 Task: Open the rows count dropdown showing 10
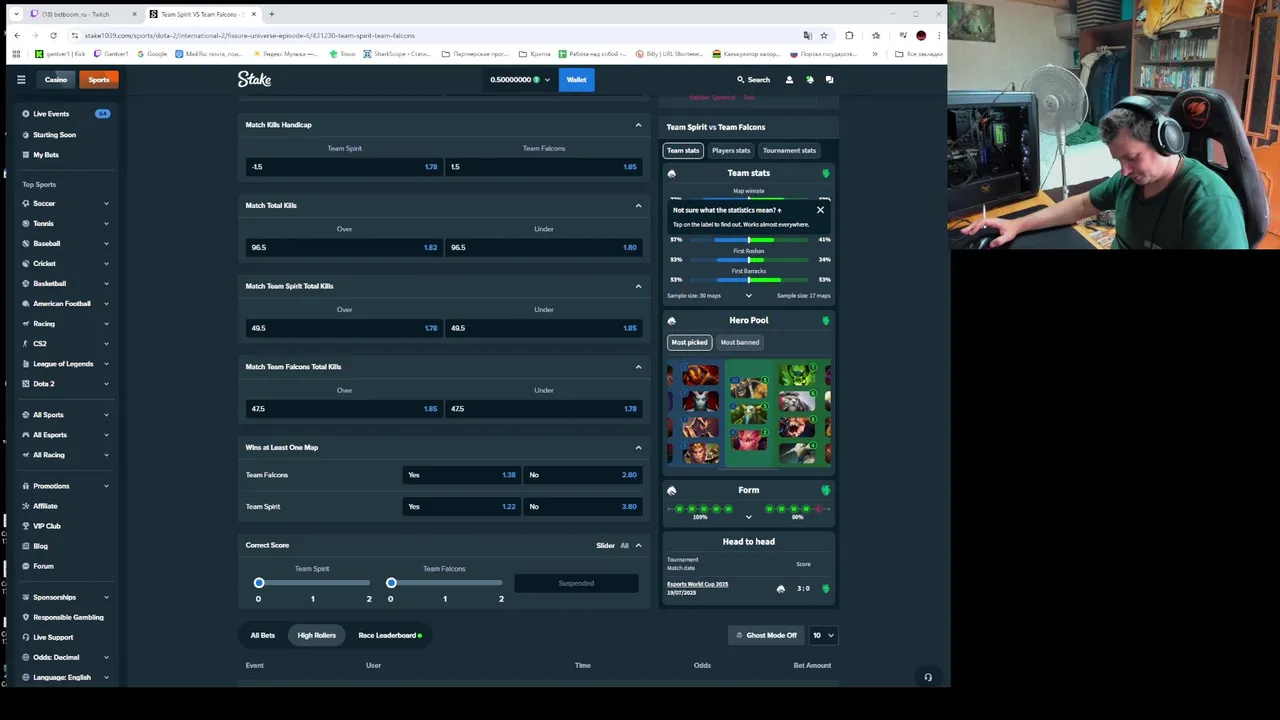click(823, 635)
